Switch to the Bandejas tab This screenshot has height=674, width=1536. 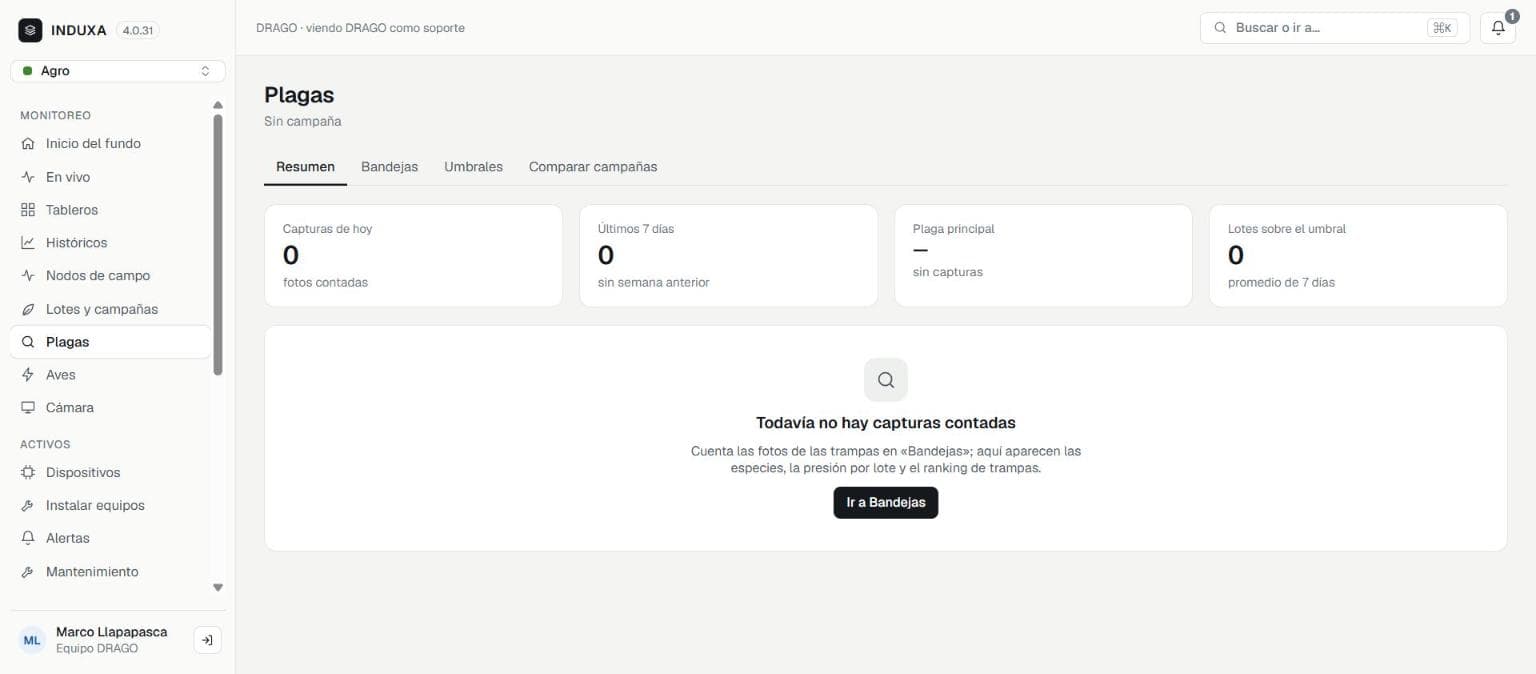pyautogui.click(x=390, y=167)
